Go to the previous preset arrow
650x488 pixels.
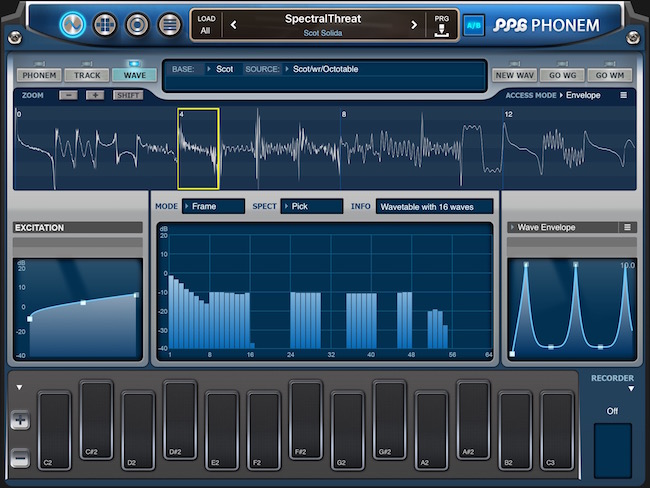pos(233,25)
